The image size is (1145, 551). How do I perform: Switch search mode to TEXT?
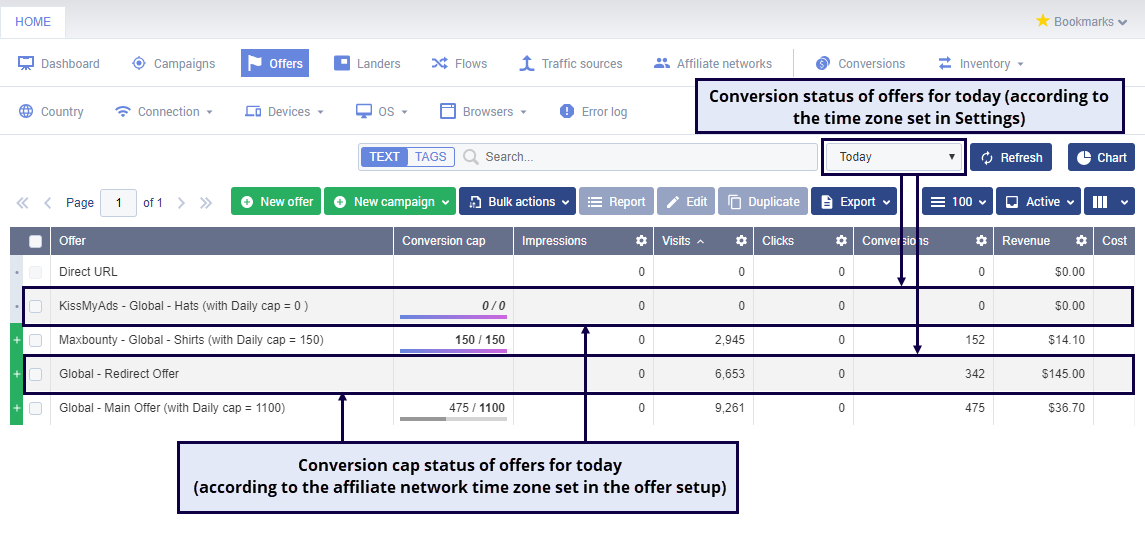pyautogui.click(x=384, y=157)
